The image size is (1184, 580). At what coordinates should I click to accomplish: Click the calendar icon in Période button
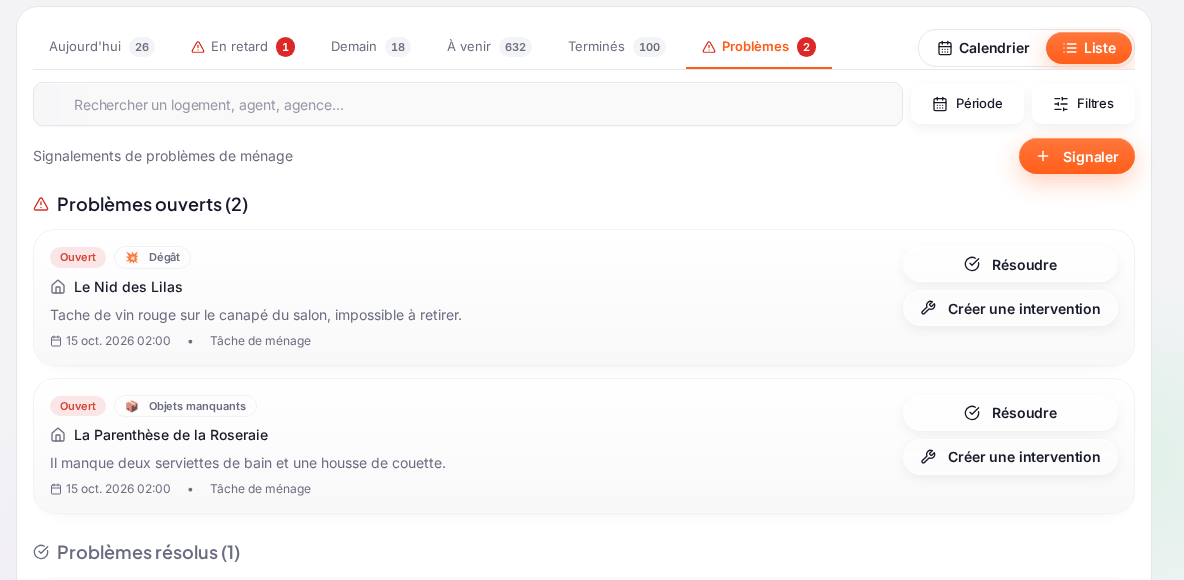[940, 103]
